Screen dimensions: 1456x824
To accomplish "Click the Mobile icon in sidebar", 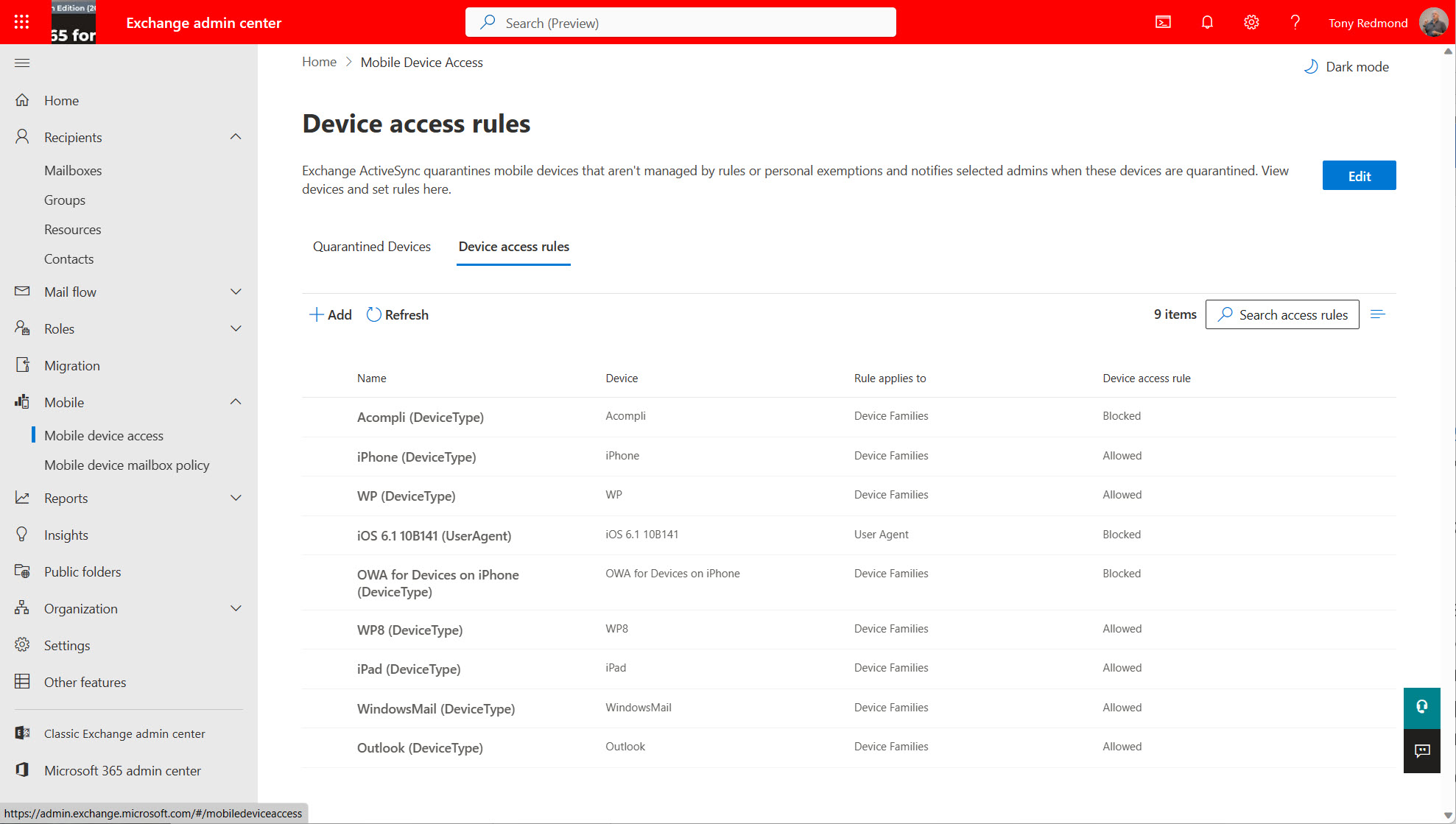I will [22, 402].
